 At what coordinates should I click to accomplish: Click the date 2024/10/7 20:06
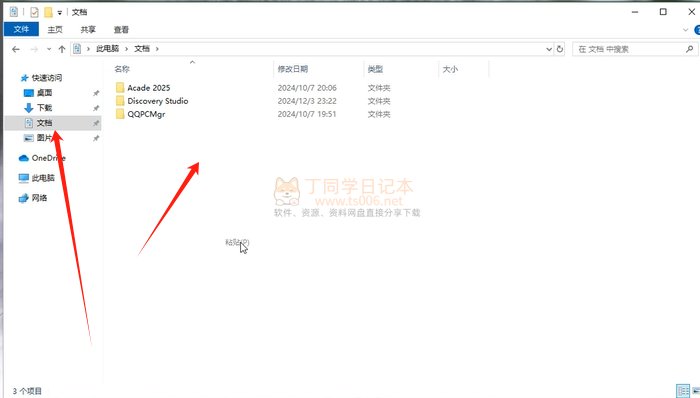(x=307, y=88)
